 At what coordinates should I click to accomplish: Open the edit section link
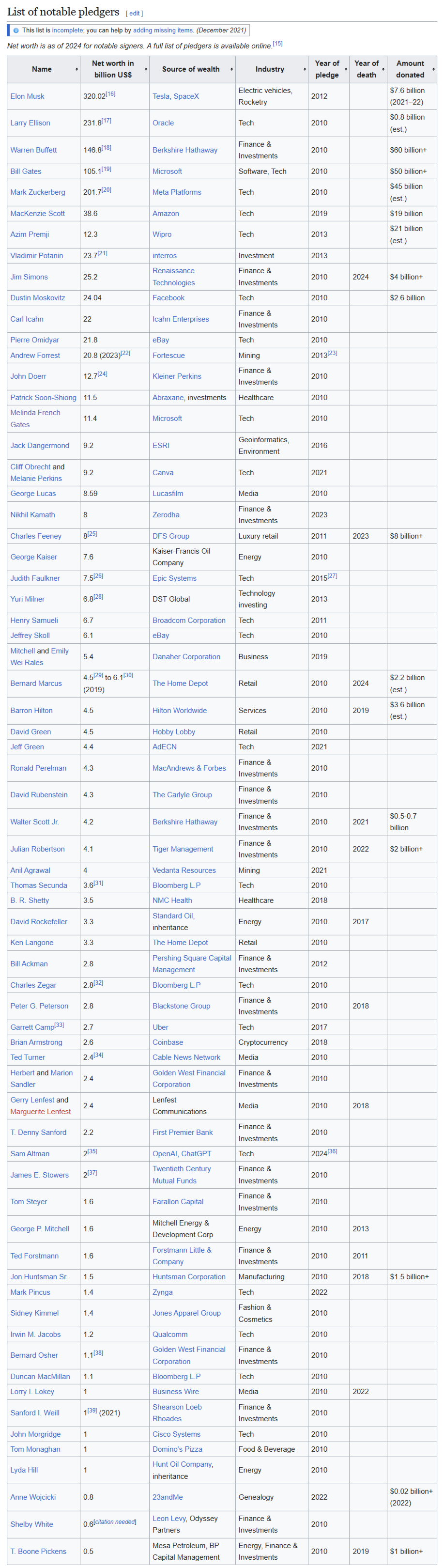click(135, 14)
